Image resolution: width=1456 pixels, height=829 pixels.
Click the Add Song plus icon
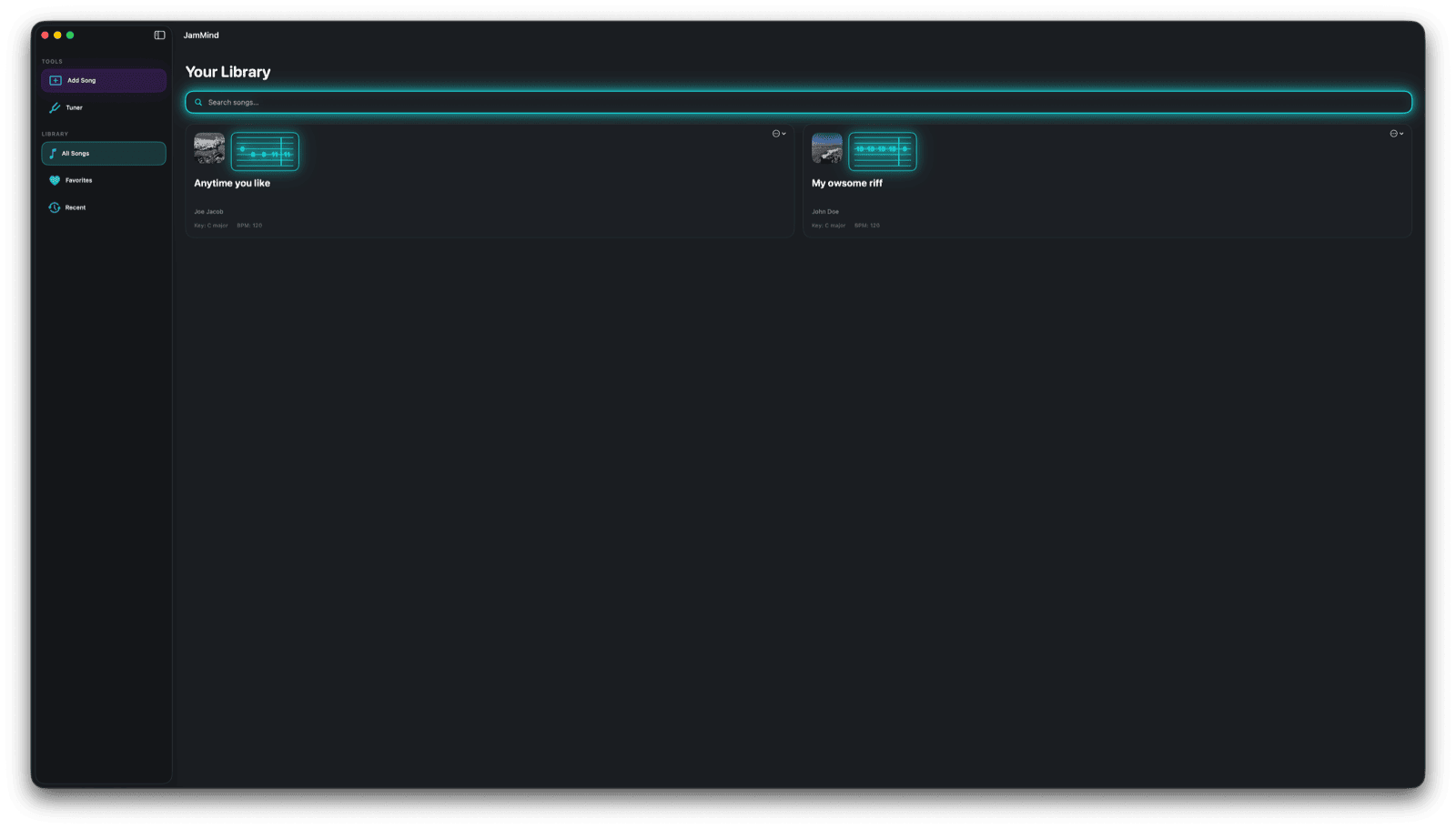56,80
